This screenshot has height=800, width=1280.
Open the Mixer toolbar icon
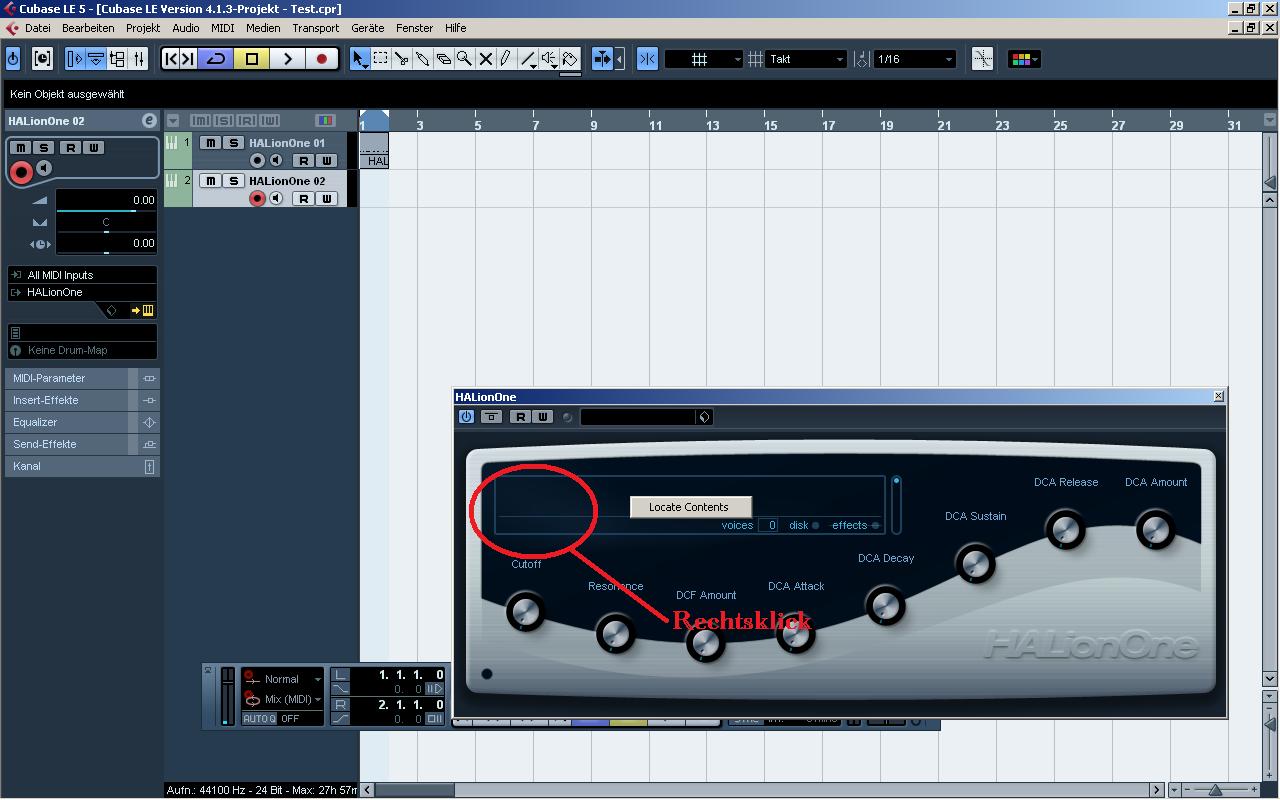click(x=139, y=59)
